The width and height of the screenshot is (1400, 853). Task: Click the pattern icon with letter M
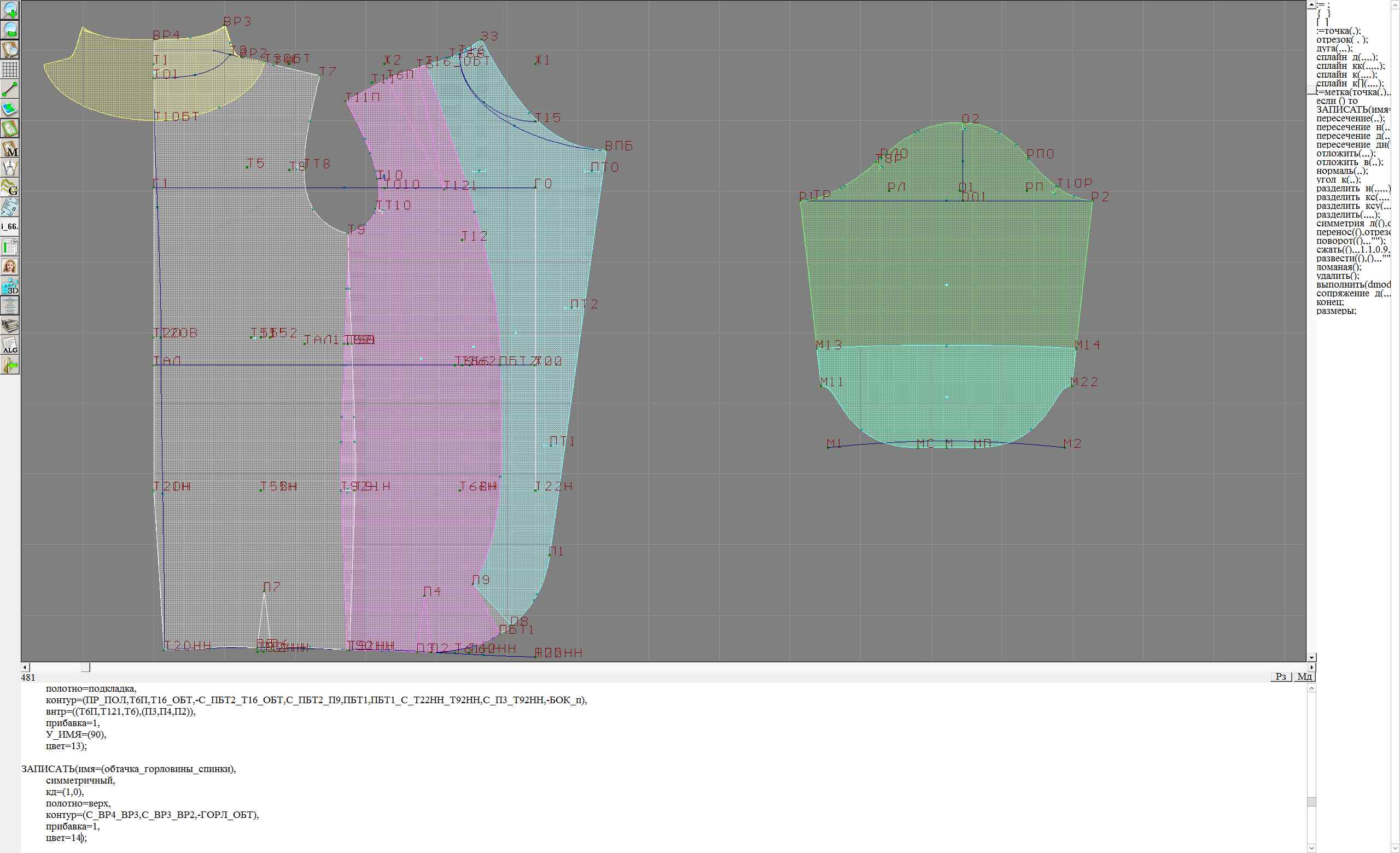point(10,149)
